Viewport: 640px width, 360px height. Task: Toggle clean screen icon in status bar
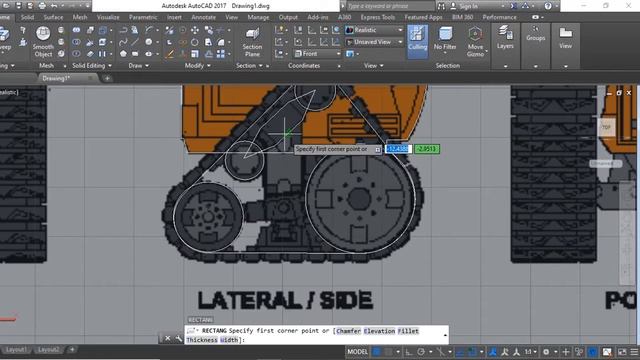622,351
